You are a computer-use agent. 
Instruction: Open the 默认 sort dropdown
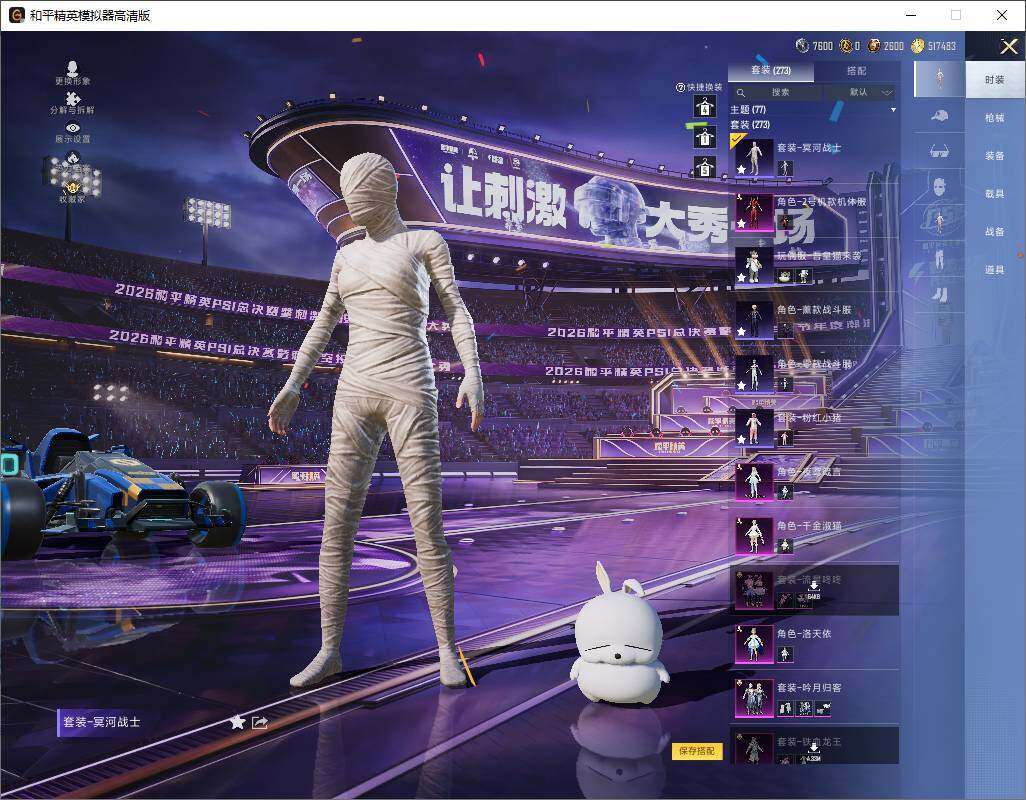pos(860,93)
